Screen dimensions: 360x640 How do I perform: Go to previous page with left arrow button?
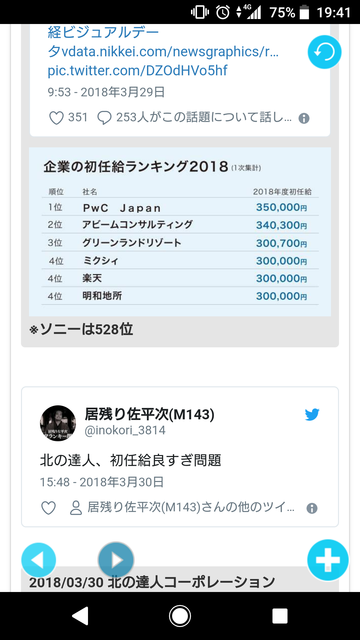click(38, 560)
